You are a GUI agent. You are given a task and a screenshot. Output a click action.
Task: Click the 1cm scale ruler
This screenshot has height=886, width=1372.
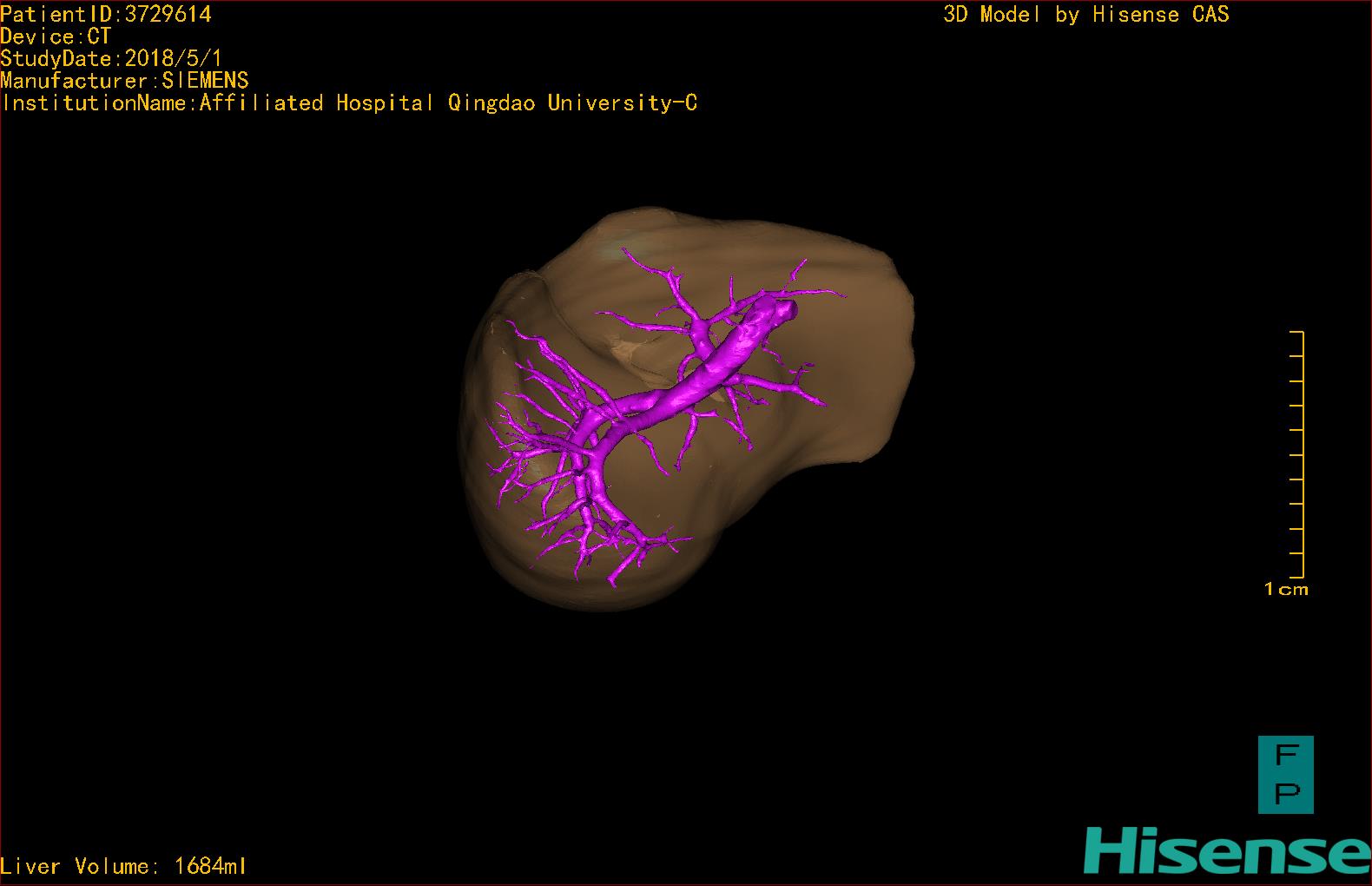click(1296, 454)
